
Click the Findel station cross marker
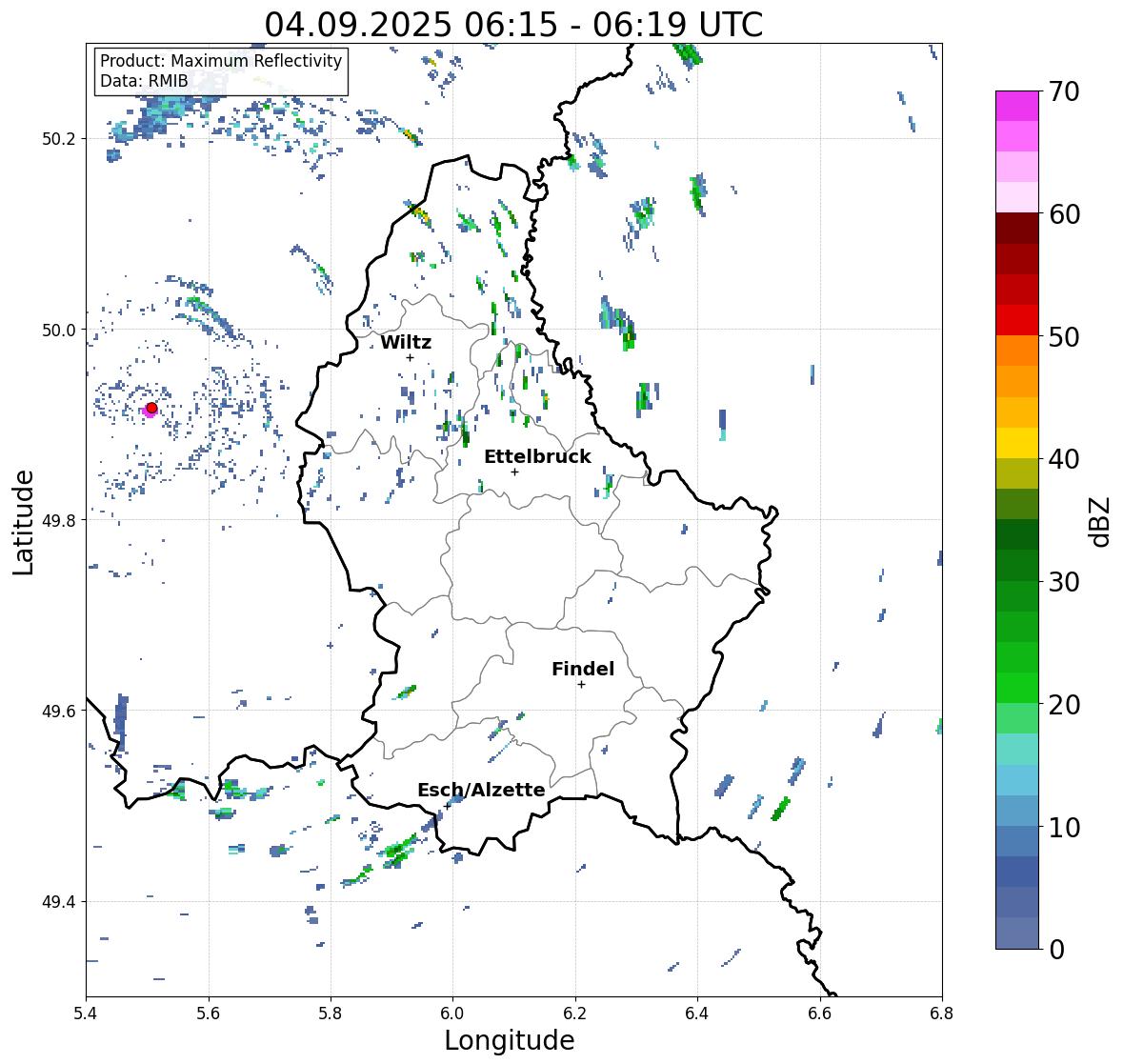coord(581,685)
